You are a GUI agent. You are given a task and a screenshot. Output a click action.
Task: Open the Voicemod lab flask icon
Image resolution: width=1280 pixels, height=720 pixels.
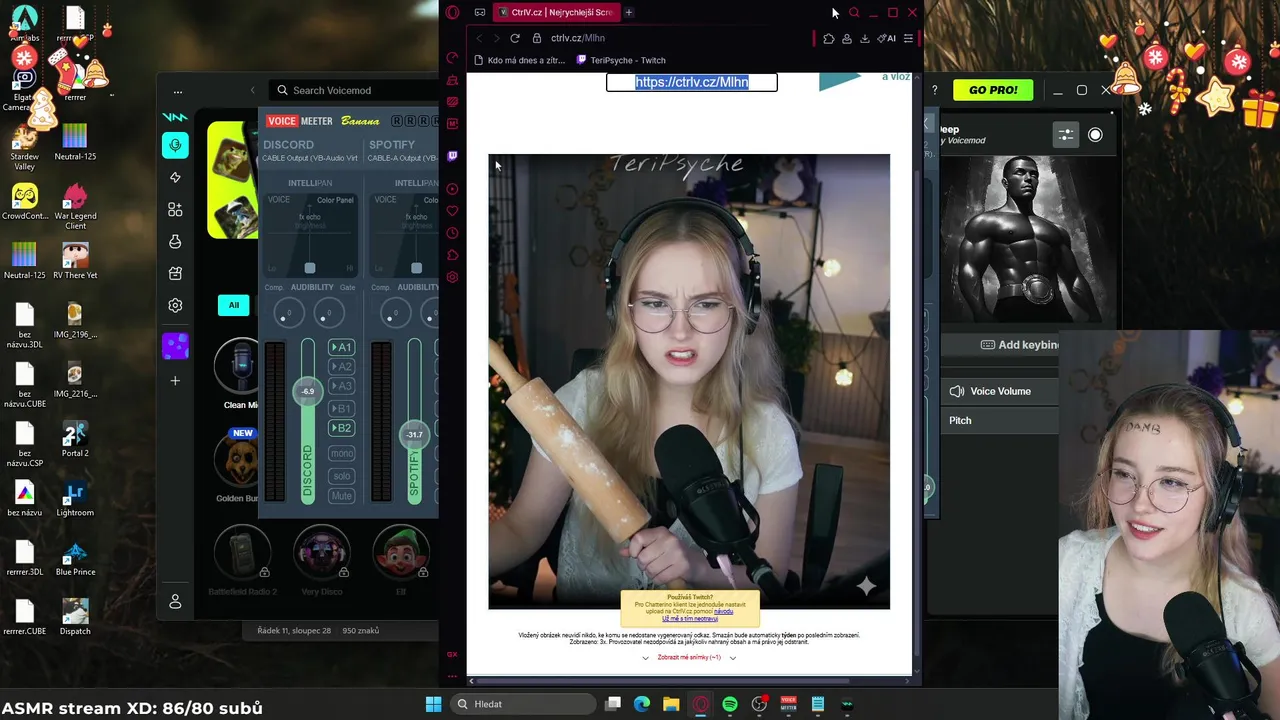[175, 241]
